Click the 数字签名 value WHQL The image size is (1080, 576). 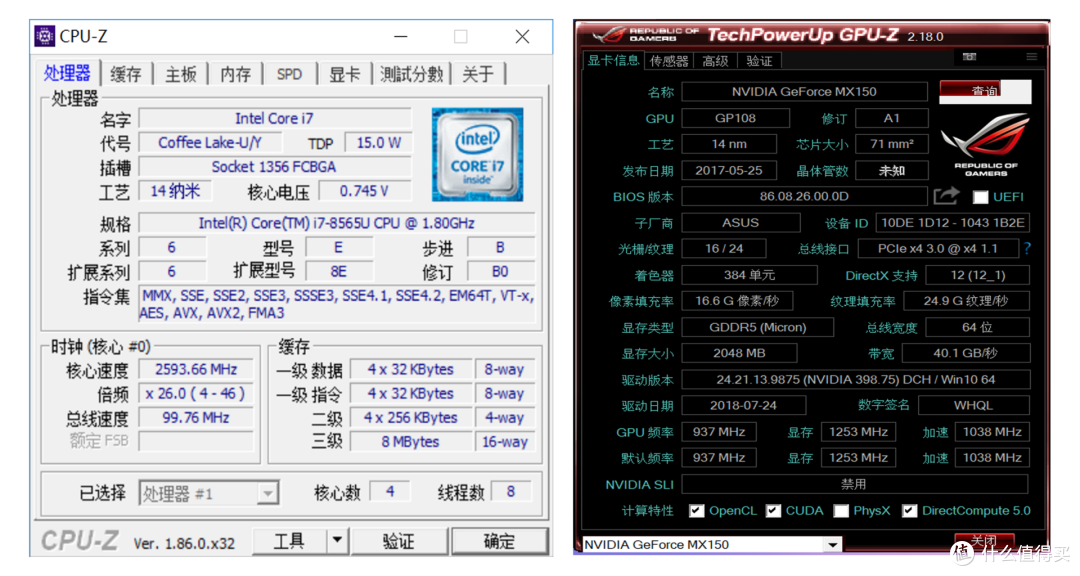pos(973,405)
